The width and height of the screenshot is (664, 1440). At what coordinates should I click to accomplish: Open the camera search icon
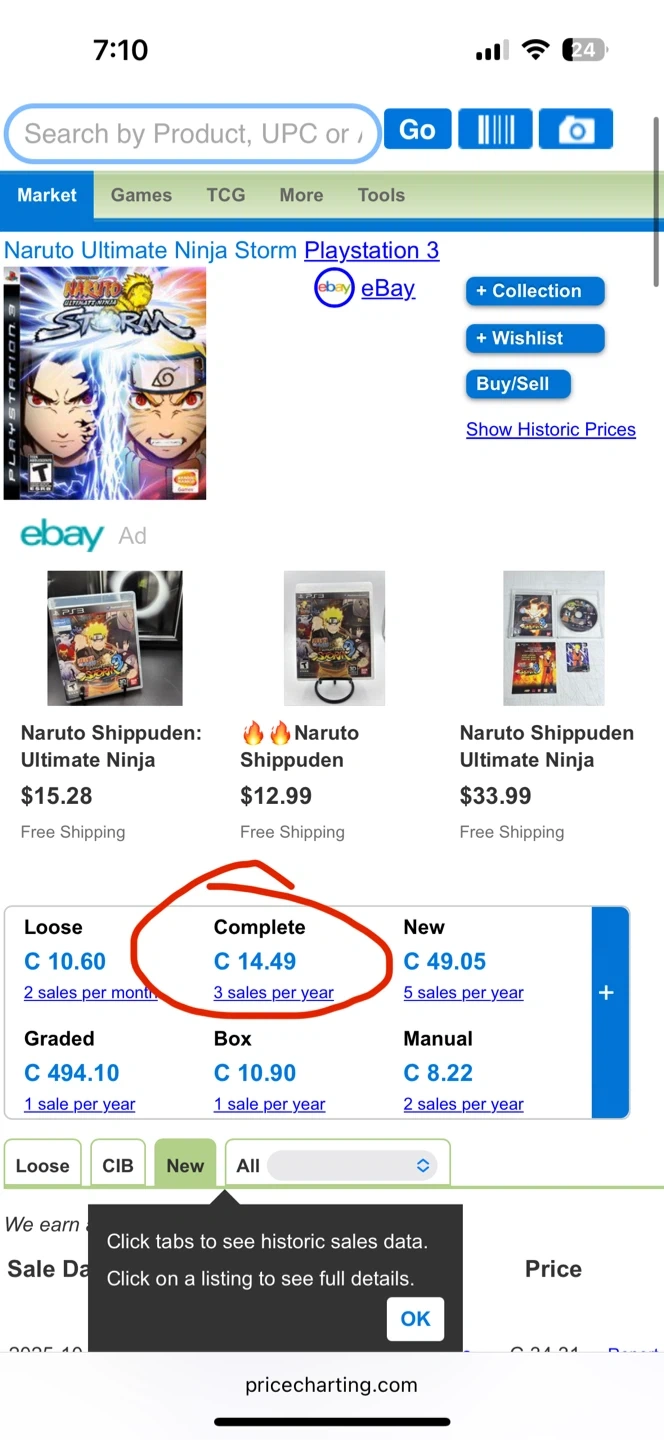575,130
